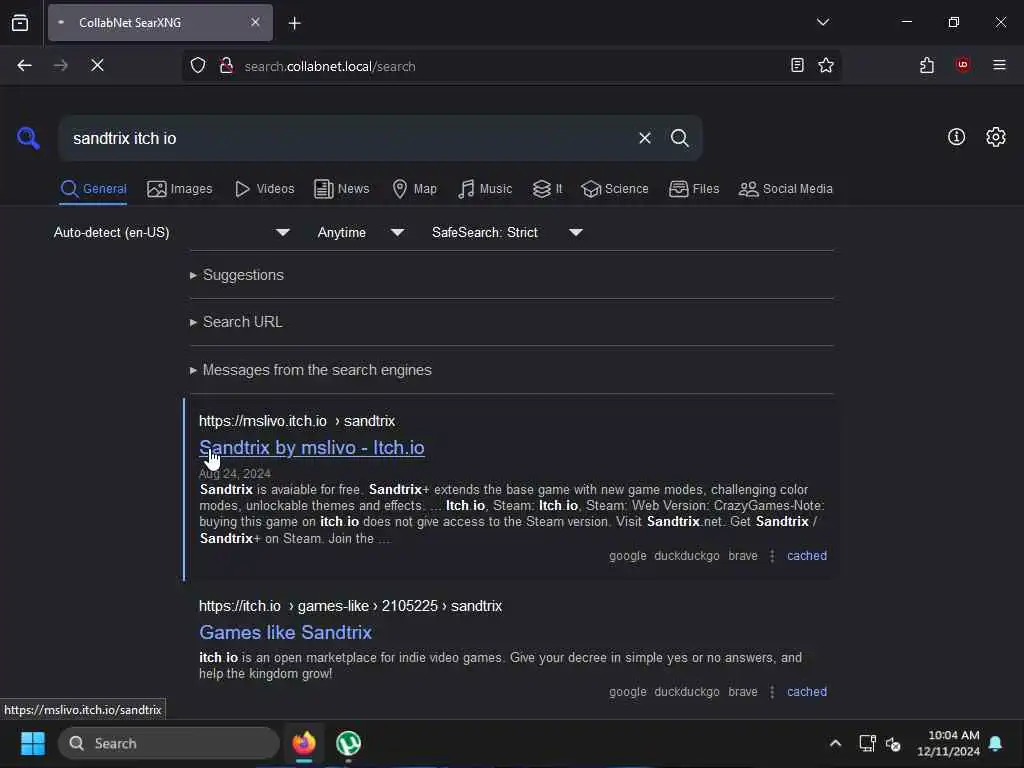Image resolution: width=1024 pixels, height=768 pixels.
Task: Launch Firefox from the taskbar
Action: [304, 743]
